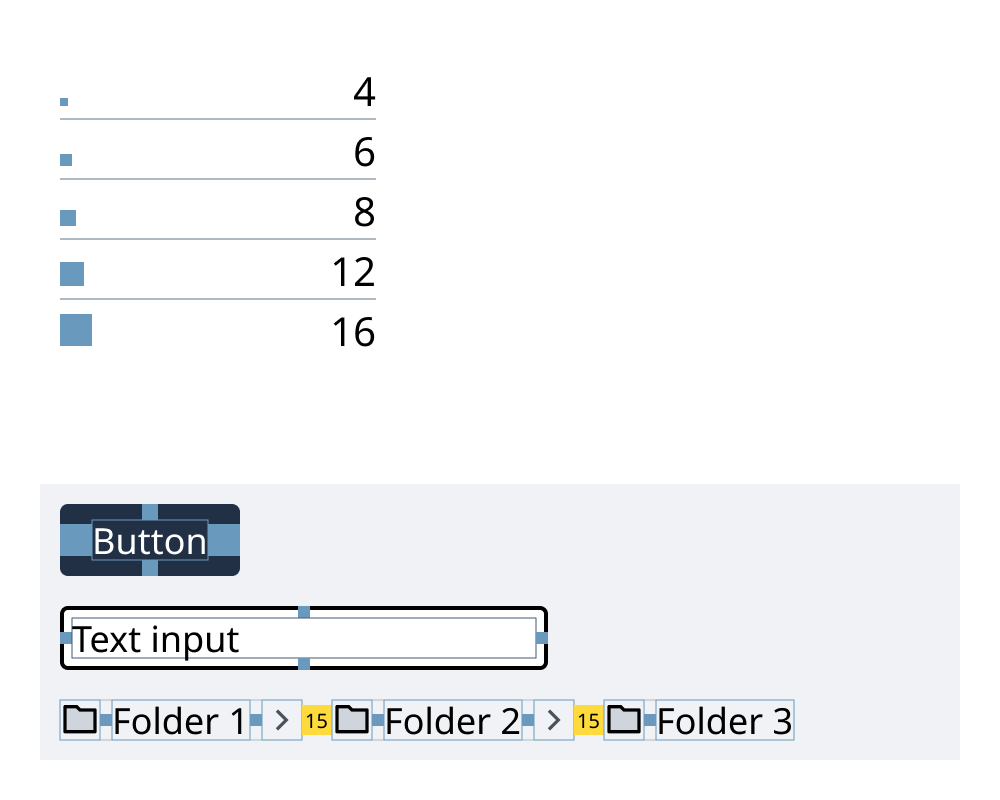Image resolution: width=1000 pixels, height=800 pixels.
Task: Open the Folder 2 breadcrumb label
Action: (x=452, y=720)
